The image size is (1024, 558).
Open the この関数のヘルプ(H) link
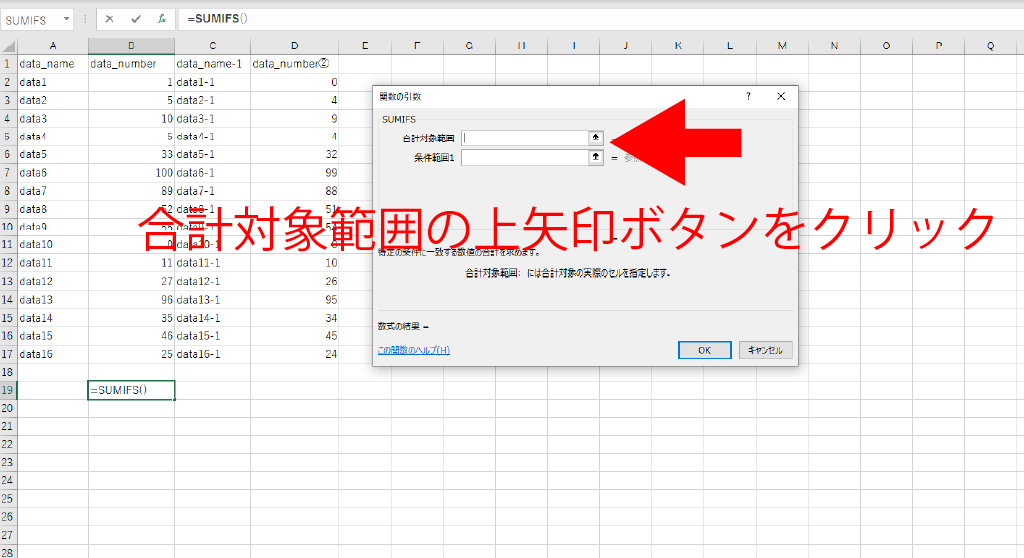click(413, 350)
